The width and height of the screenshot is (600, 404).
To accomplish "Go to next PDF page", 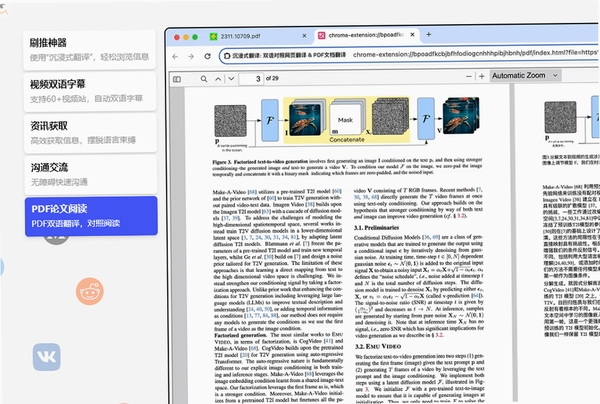I will tap(231, 79).
